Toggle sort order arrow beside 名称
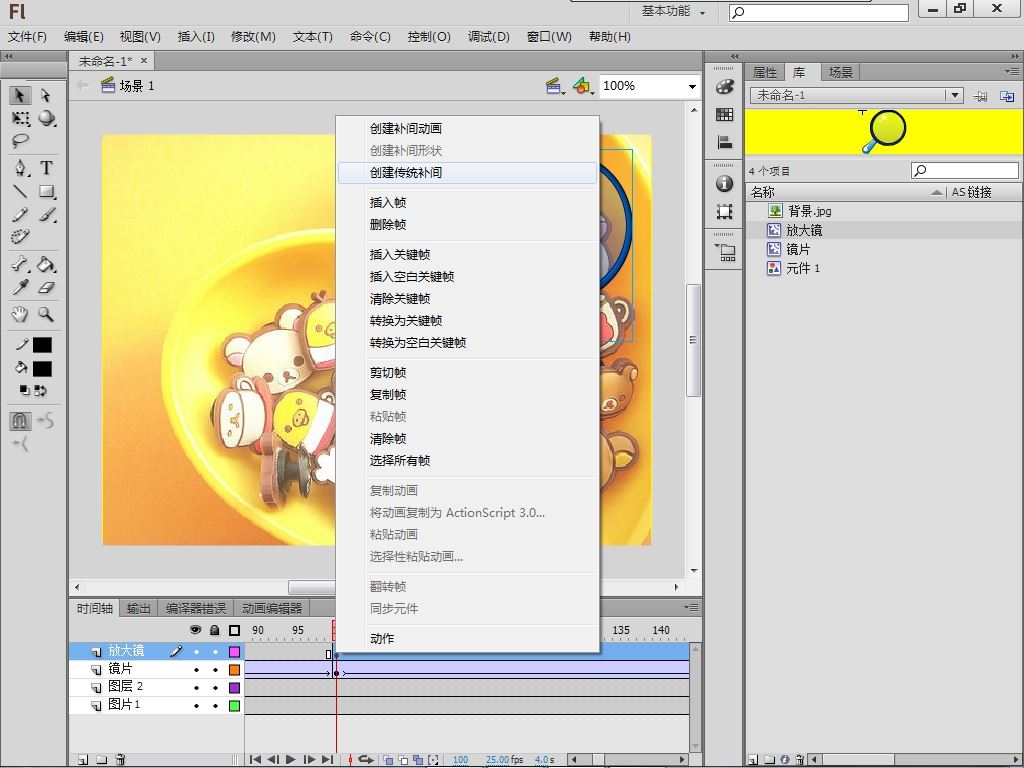Screen dimensions: 1024x768 tap(937, 192)
